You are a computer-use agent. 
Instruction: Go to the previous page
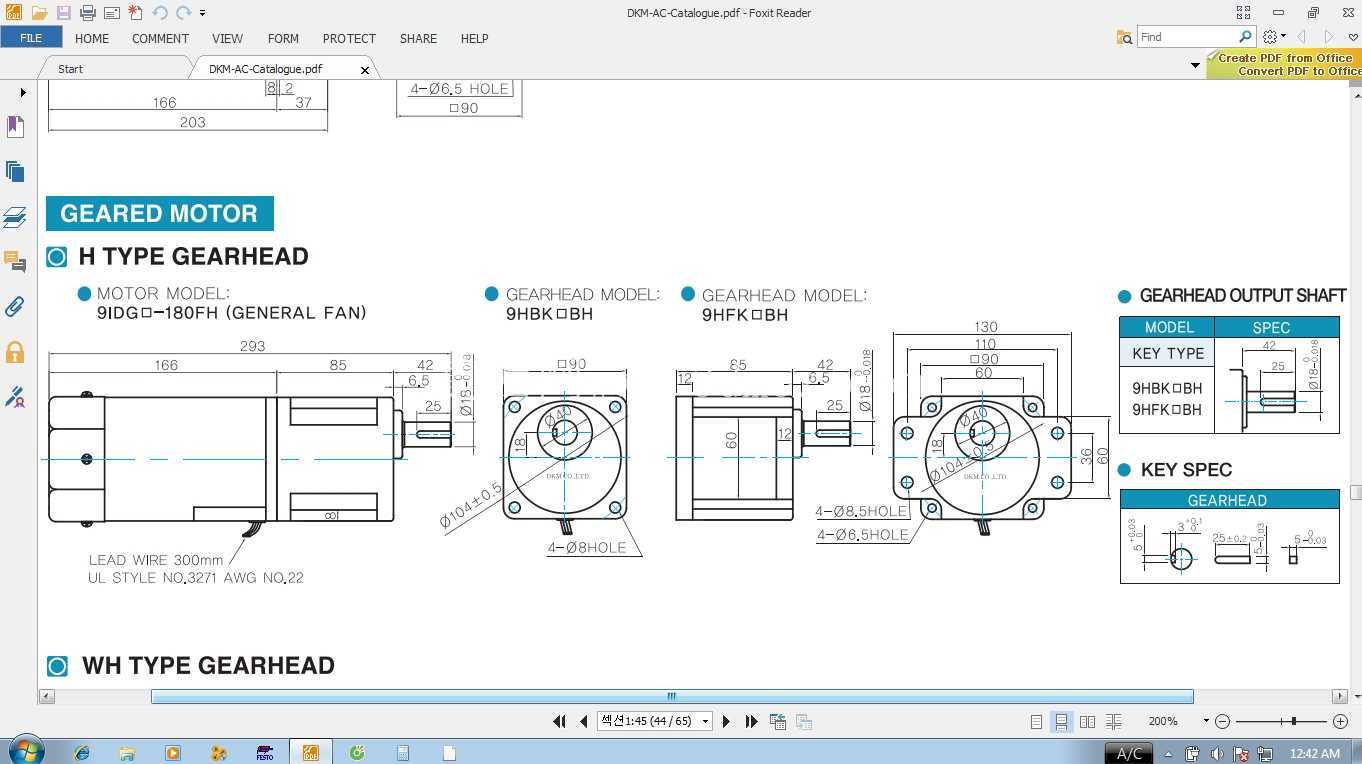[584, 721]
